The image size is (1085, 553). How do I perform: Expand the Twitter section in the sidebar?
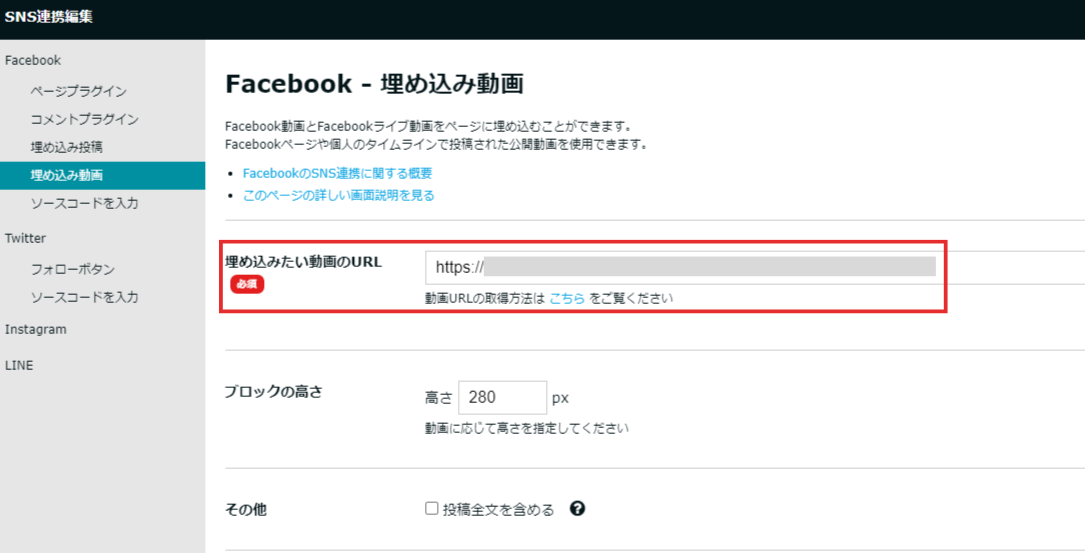click(x=25, y=238)
